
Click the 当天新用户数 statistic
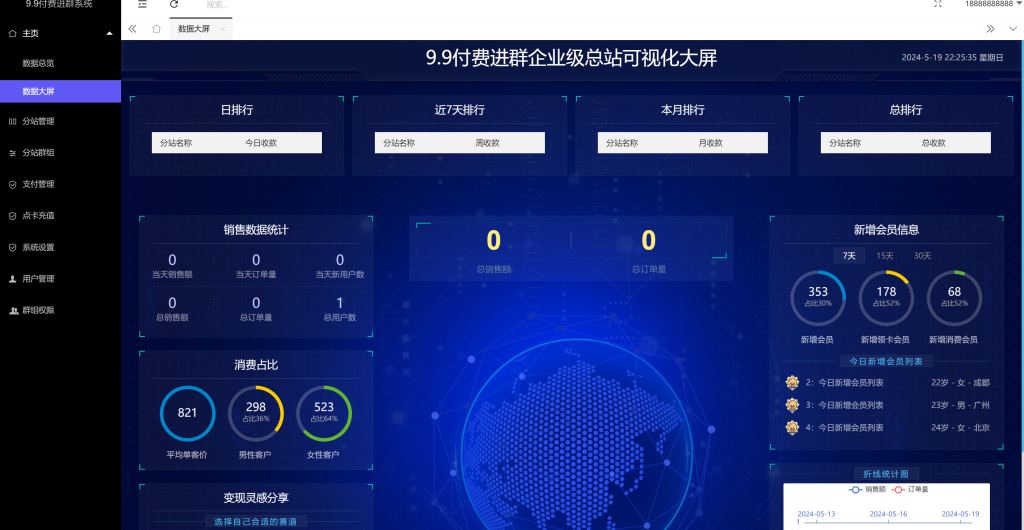[x=340, y=266]
